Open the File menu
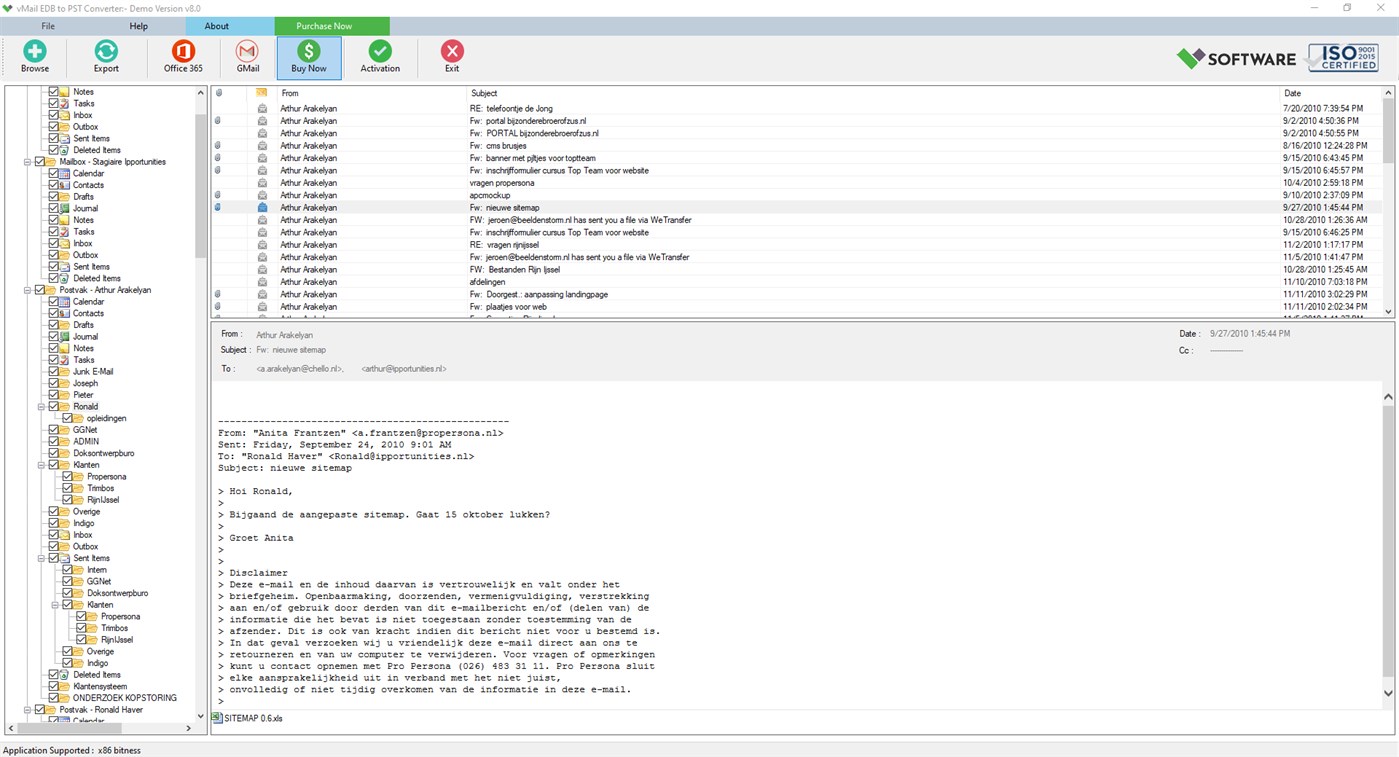1399x757 pixels. [47, 25]
